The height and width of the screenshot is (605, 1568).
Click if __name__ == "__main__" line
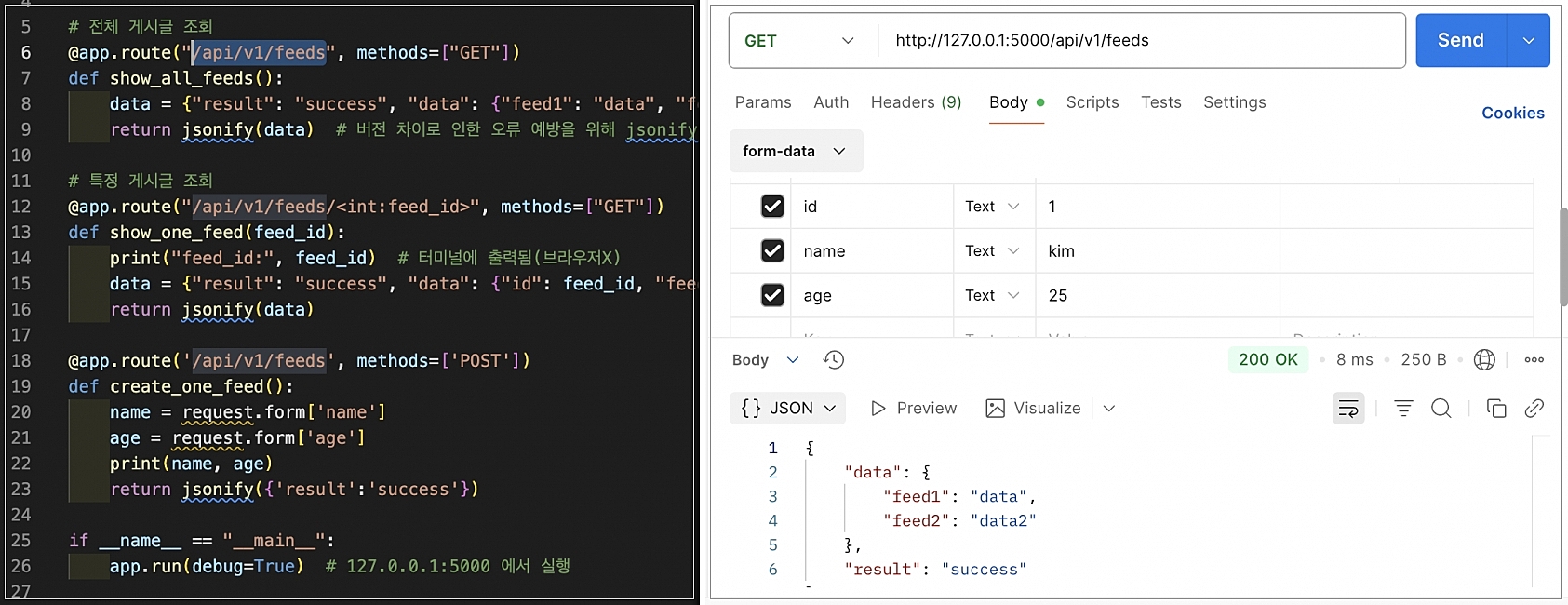[202, 540]
